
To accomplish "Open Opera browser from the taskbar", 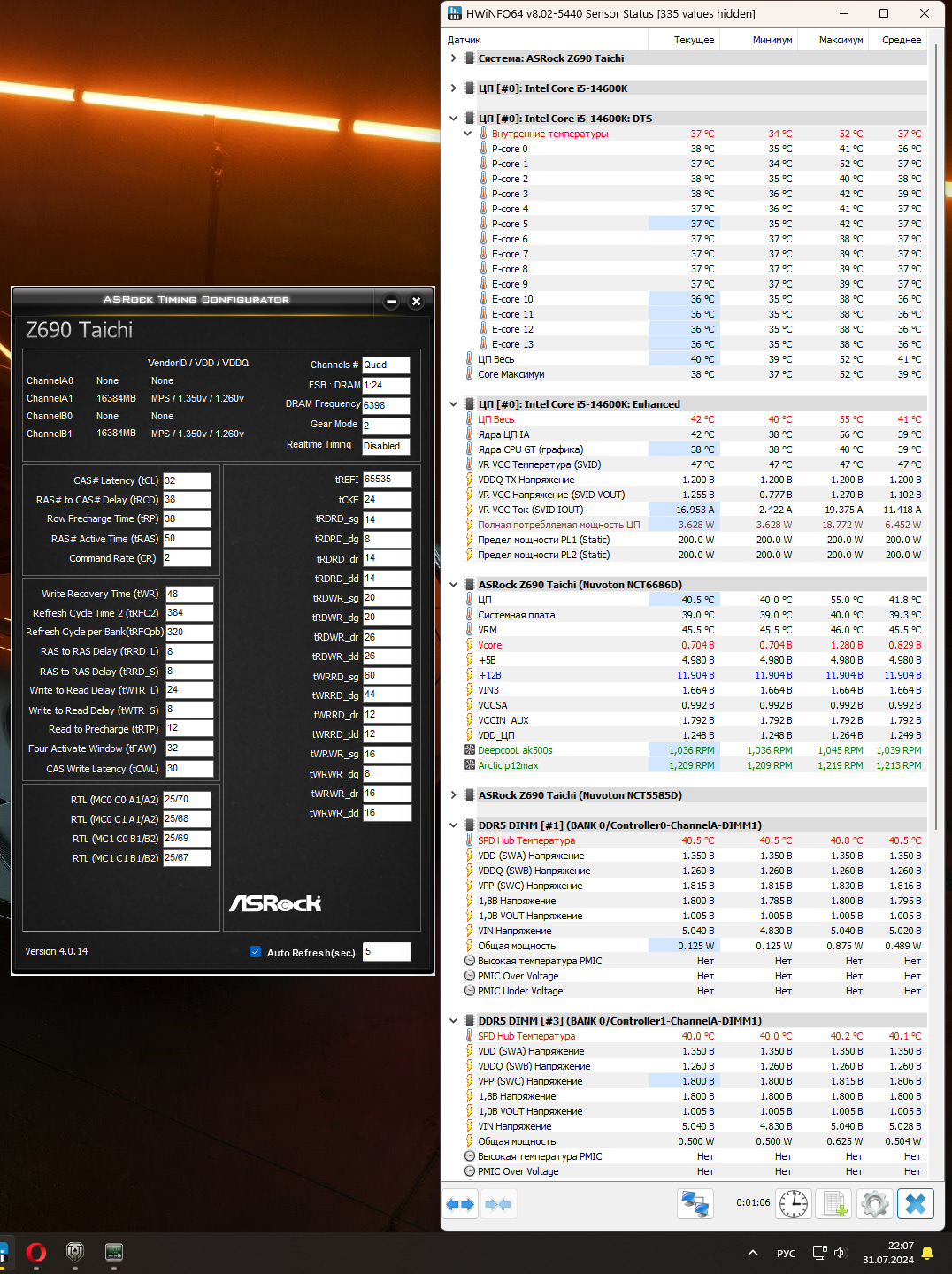I will click(36, 1252).
